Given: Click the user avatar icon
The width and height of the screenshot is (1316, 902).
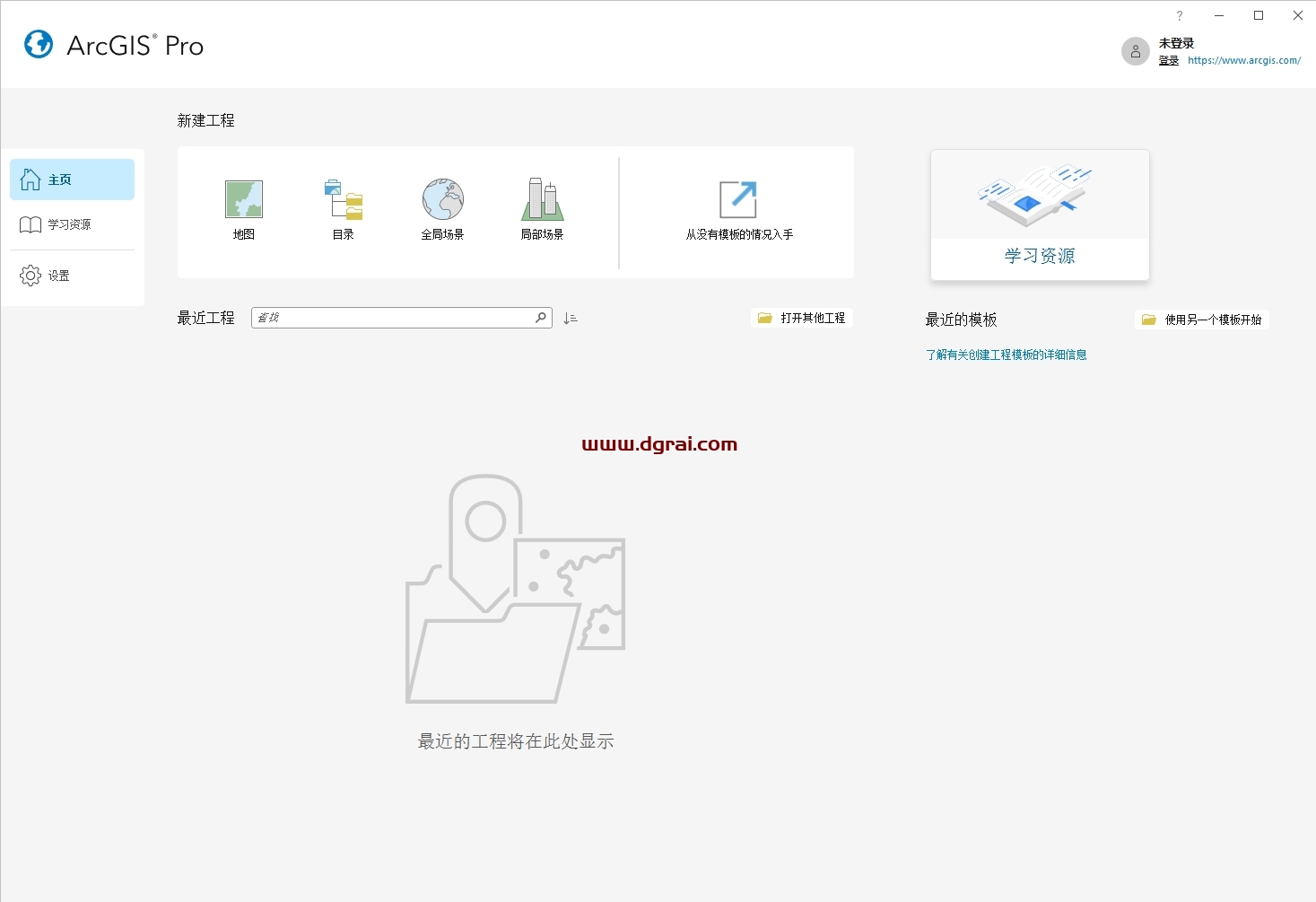Looking at the screenshot, I should [1135, 51].
